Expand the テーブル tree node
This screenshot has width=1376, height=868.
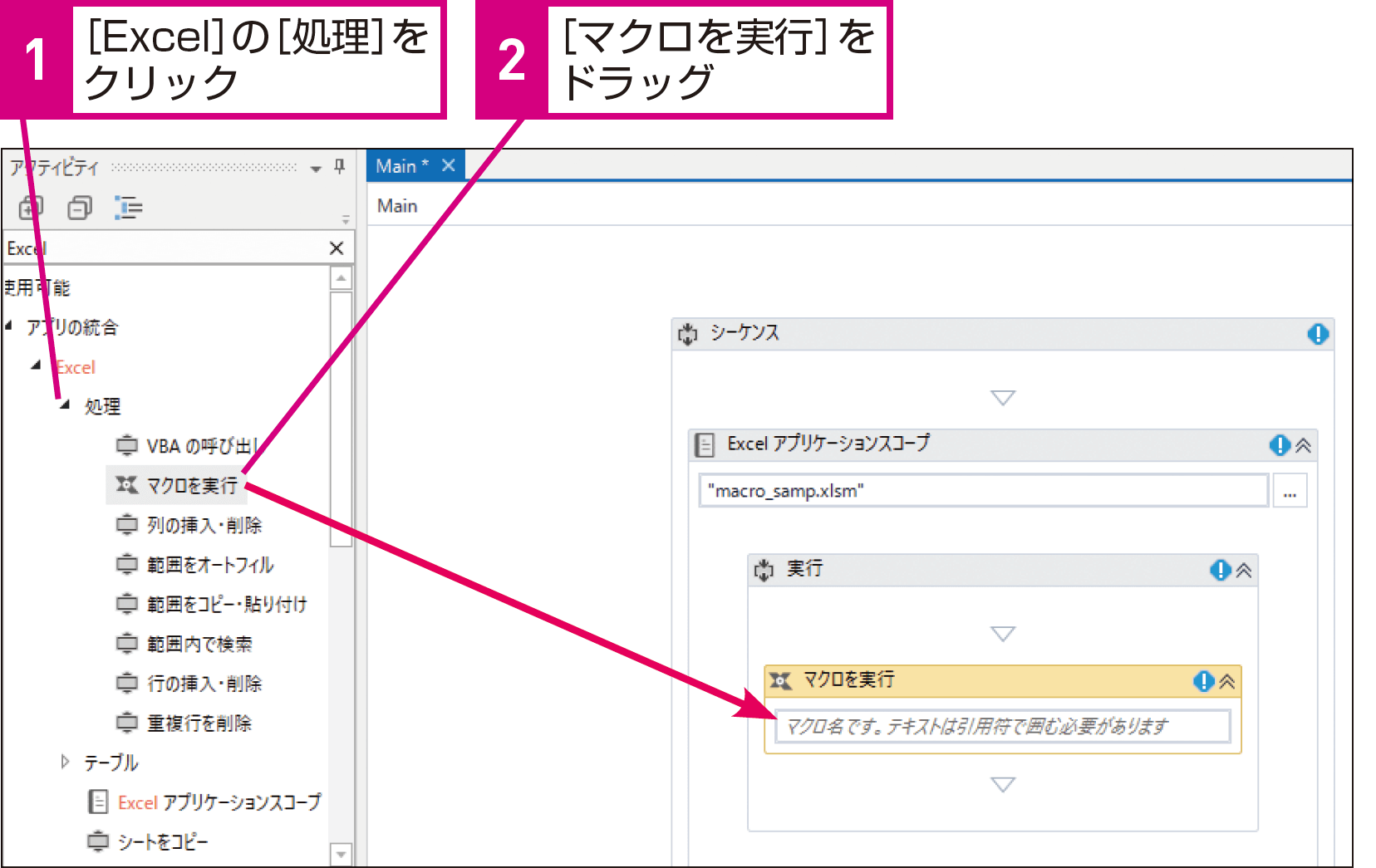point(65,761)
